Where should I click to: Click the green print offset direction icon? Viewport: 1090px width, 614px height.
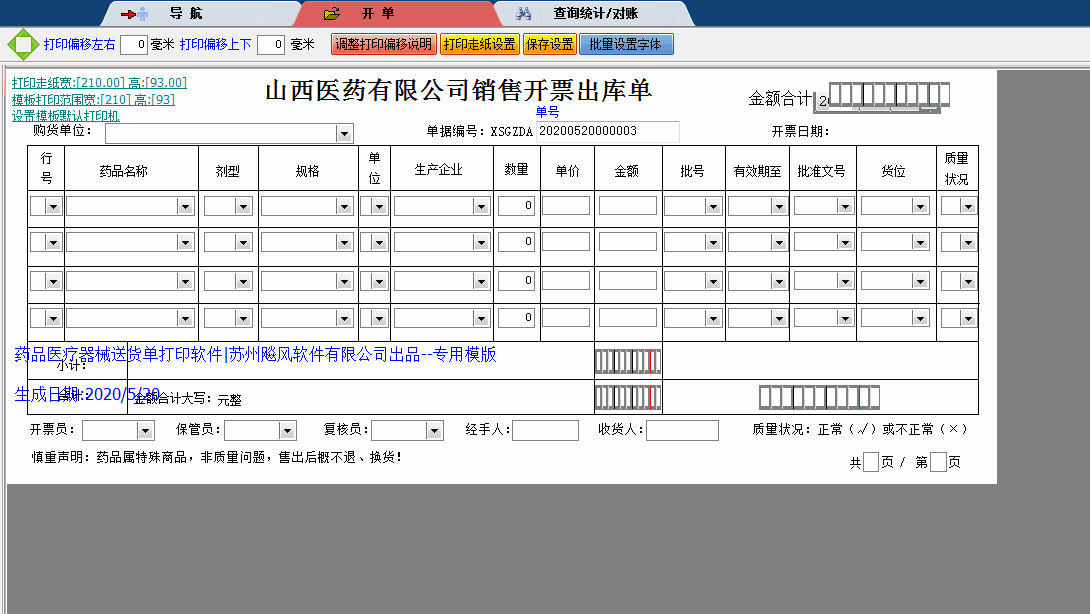coord(22,45)
